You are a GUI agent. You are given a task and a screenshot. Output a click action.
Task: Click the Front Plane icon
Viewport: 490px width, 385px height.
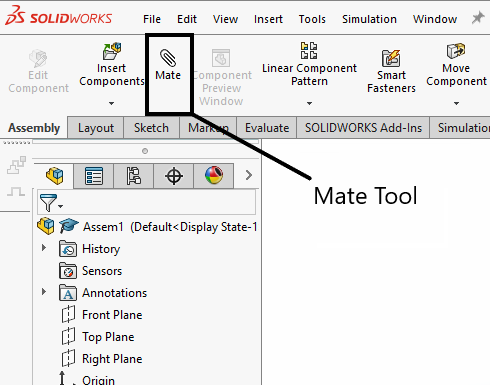click(68, 314)
